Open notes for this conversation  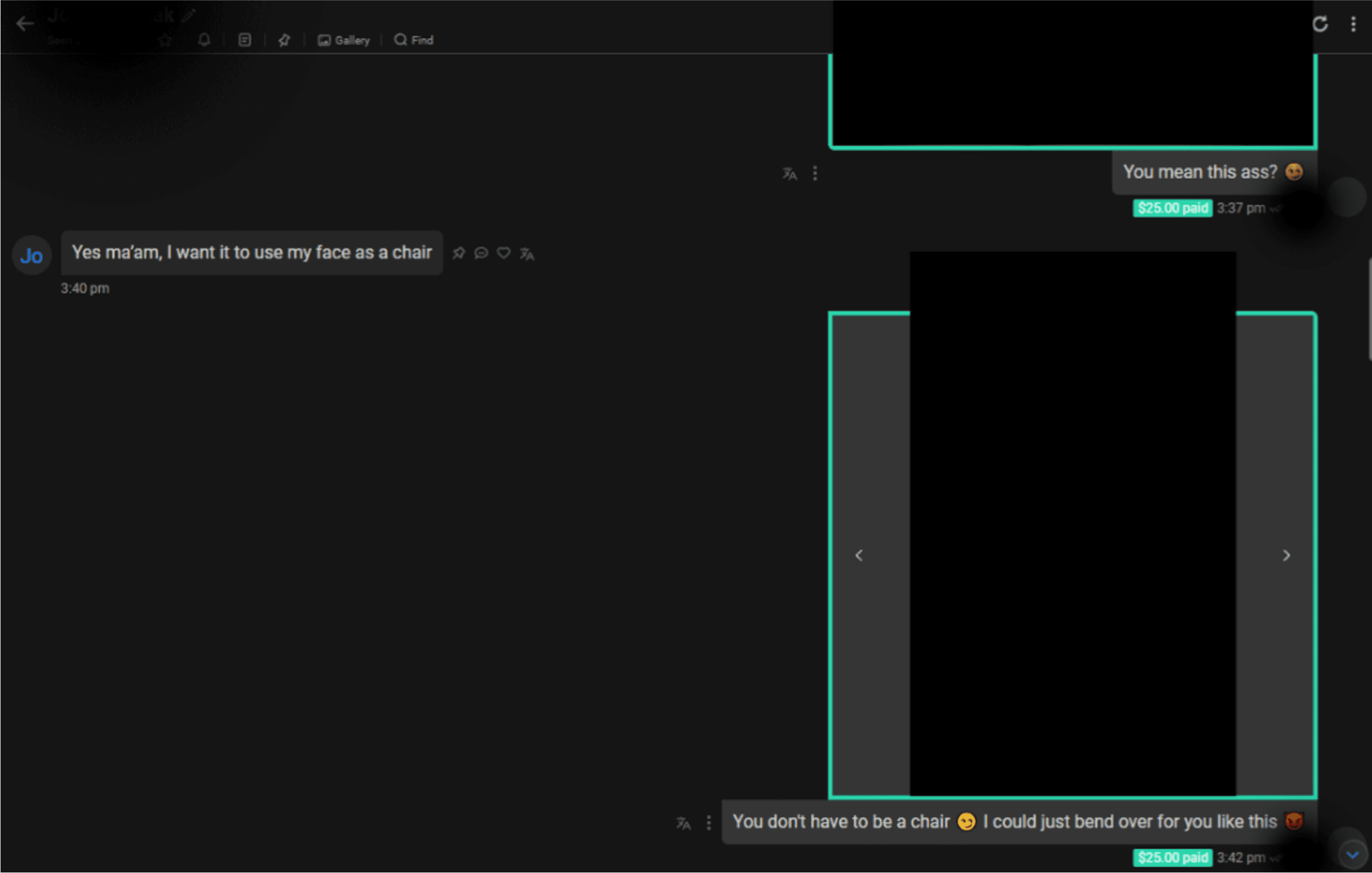pyautogui.click(x=244, y=40)
